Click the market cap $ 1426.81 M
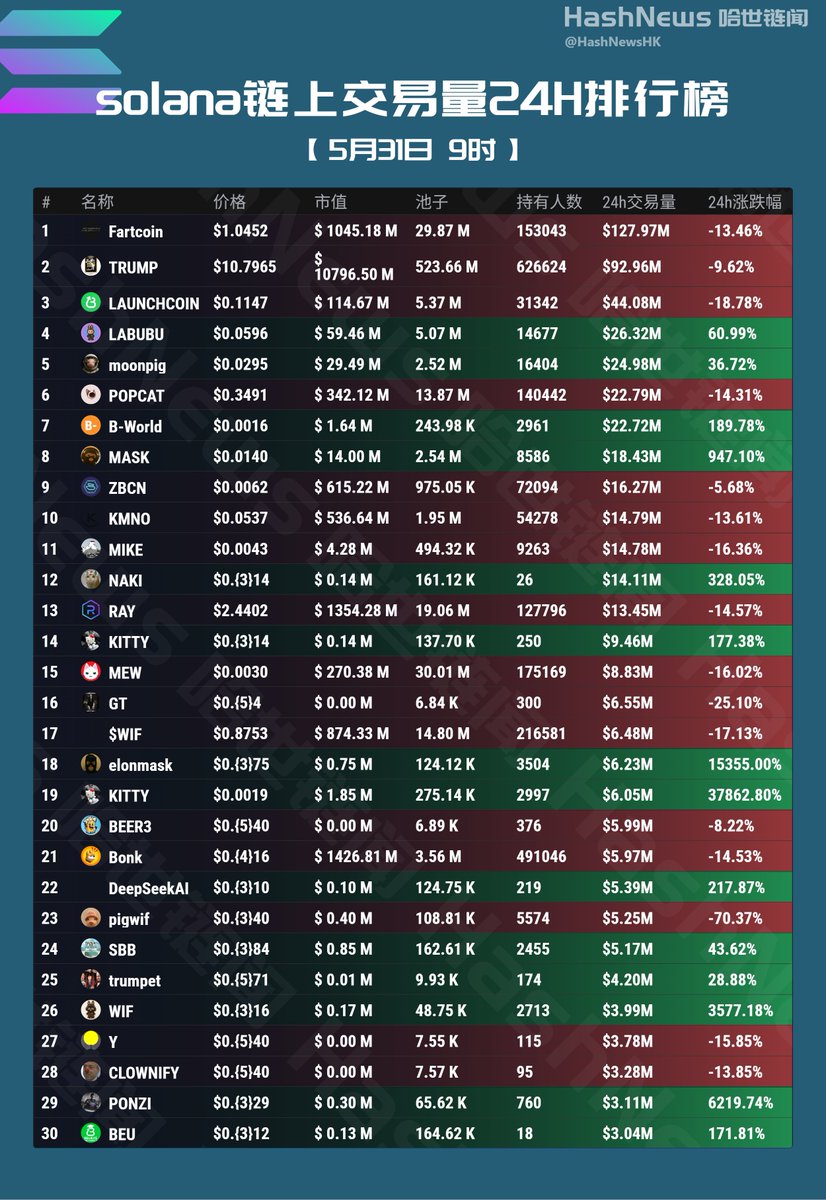This screenshot has height=1200, width=826. (356, 856)
